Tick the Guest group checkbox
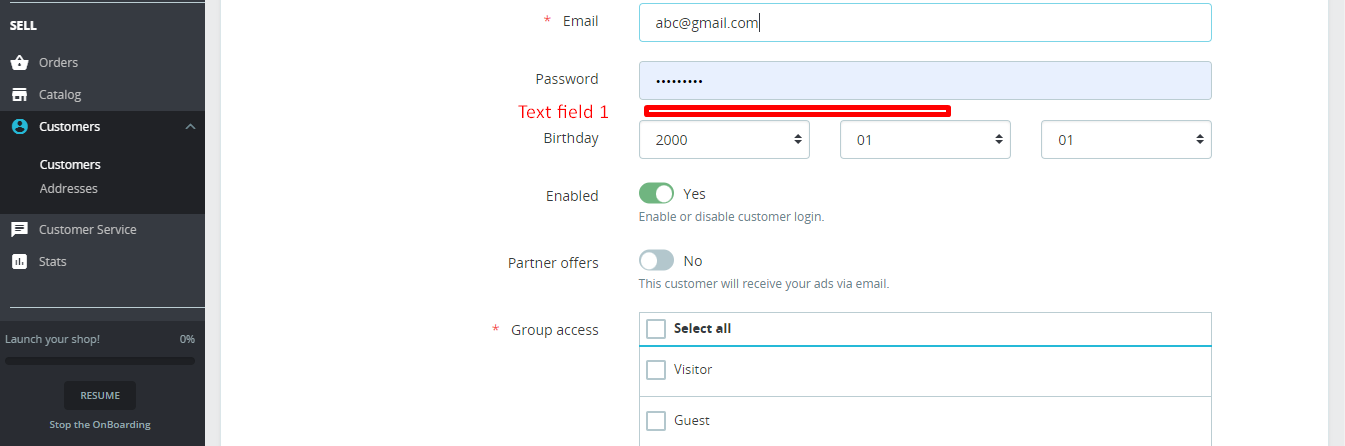Image resolution: width=1345 pixels, height=446 pixels. tap(656, 421)
